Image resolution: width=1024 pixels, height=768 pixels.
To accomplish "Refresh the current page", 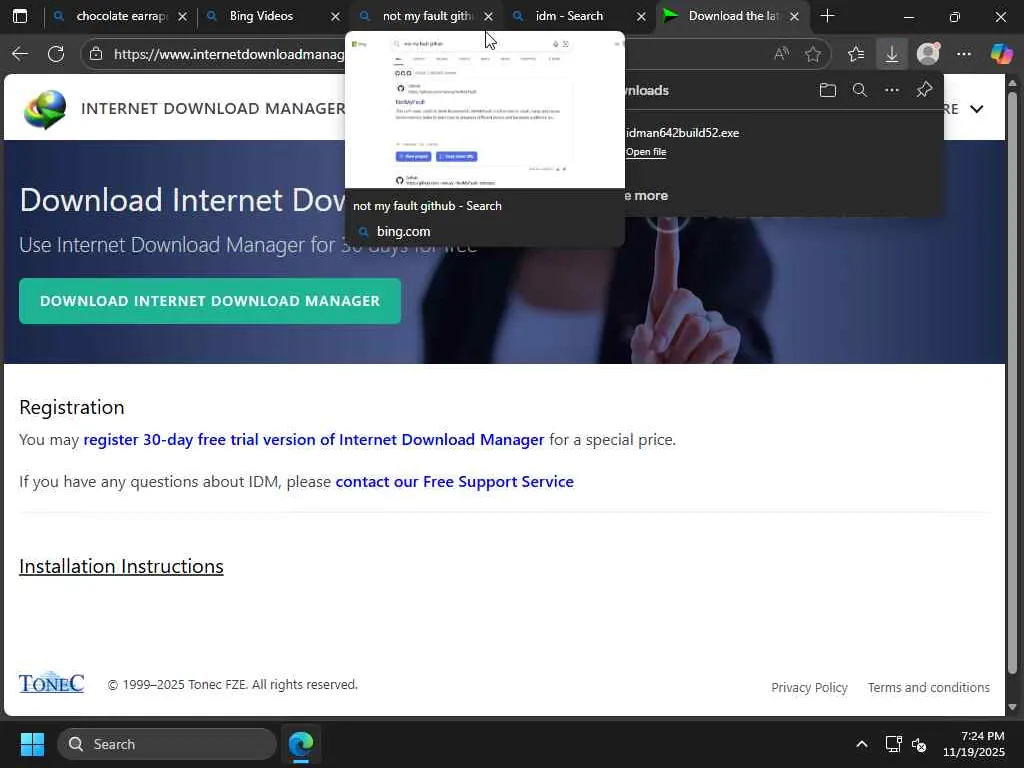I will 56,54.
